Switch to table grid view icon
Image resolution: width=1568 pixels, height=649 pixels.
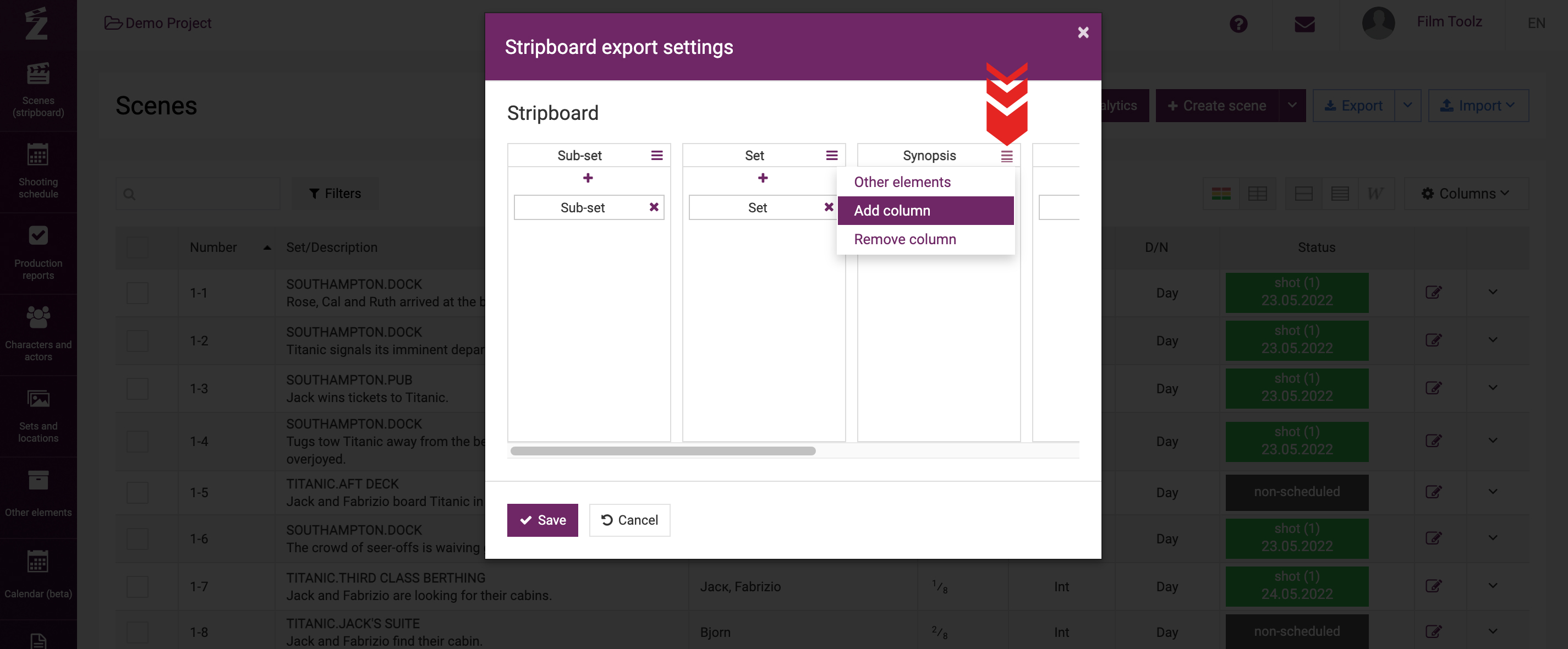1257,194
